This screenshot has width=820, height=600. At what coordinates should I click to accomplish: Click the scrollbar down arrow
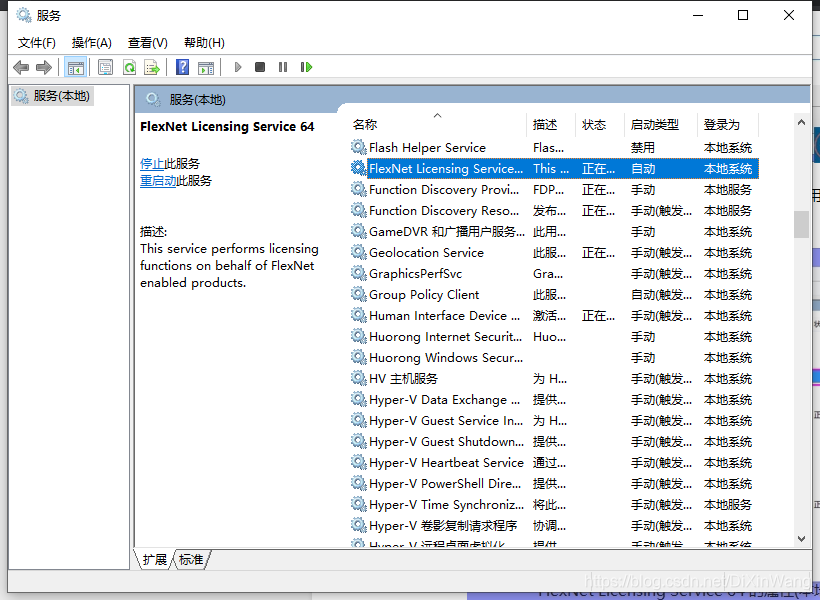tap(801, 539)
